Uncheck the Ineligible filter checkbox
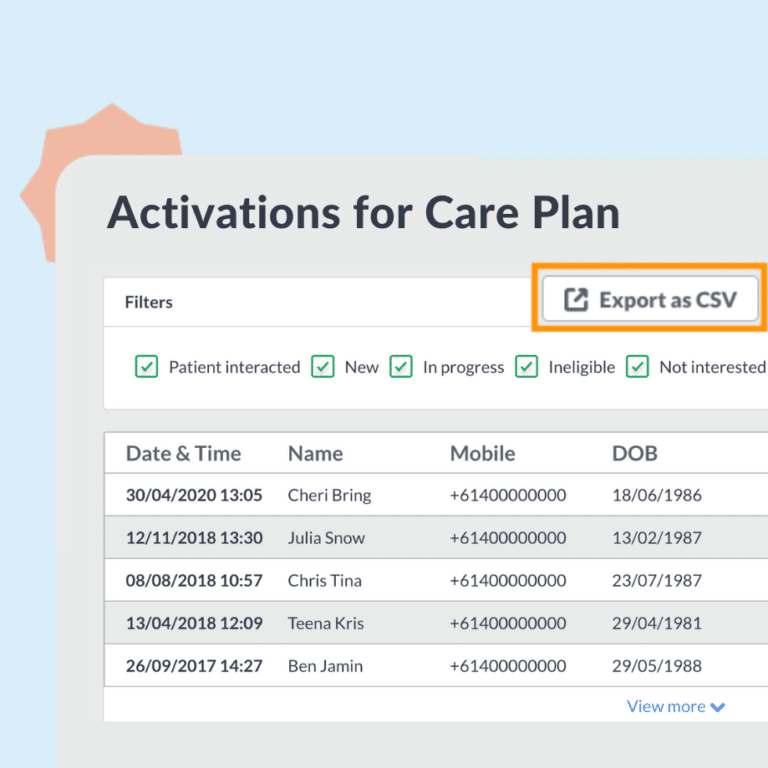This screenshot has width=768, height=768. pyautogui.click(x=527, y=367)
